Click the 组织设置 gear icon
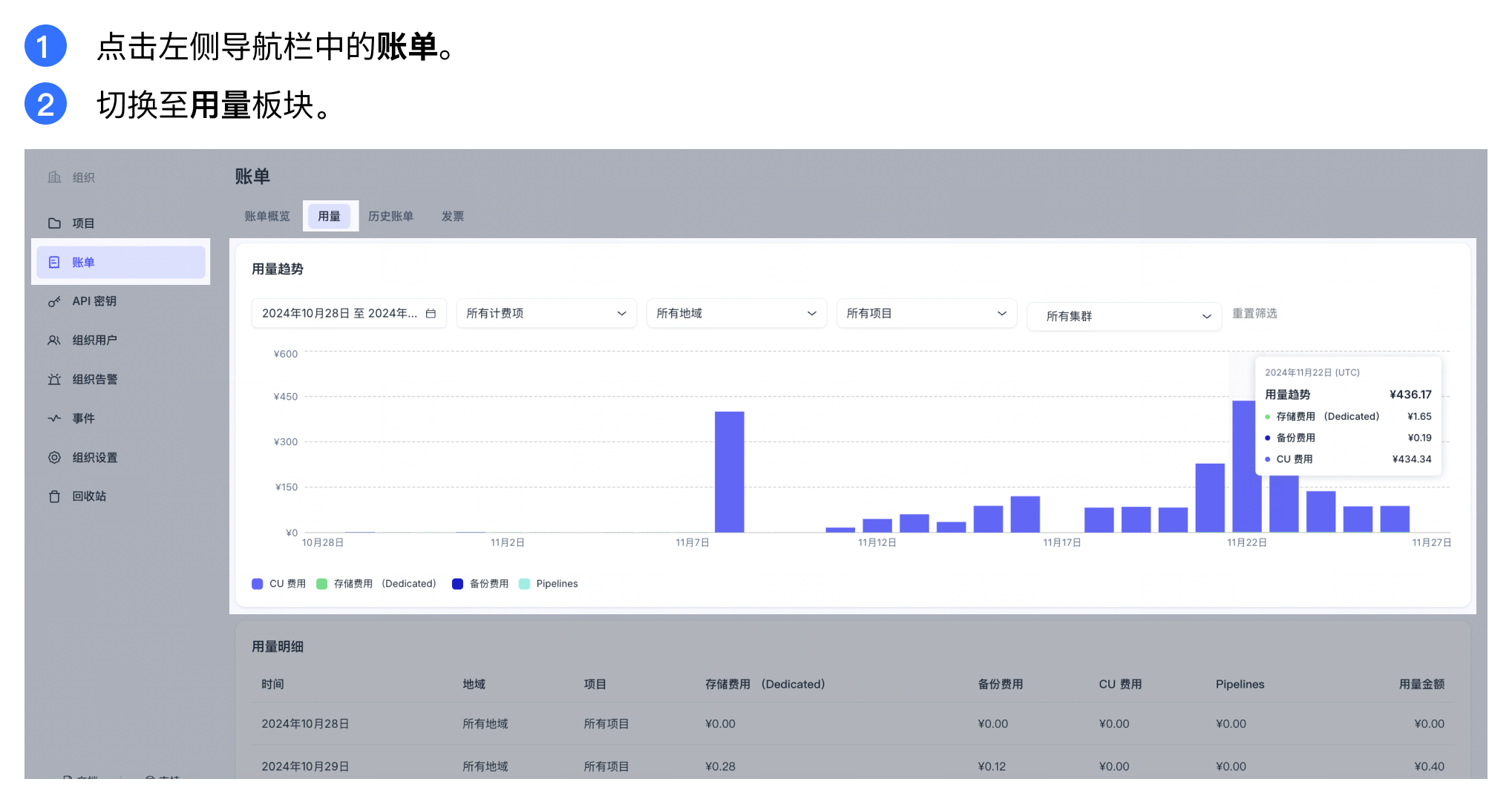The image size is (1512, 799). tap(54, 458)
